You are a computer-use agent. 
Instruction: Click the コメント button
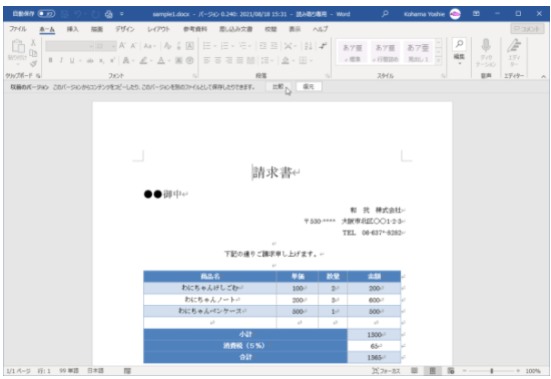527,29
